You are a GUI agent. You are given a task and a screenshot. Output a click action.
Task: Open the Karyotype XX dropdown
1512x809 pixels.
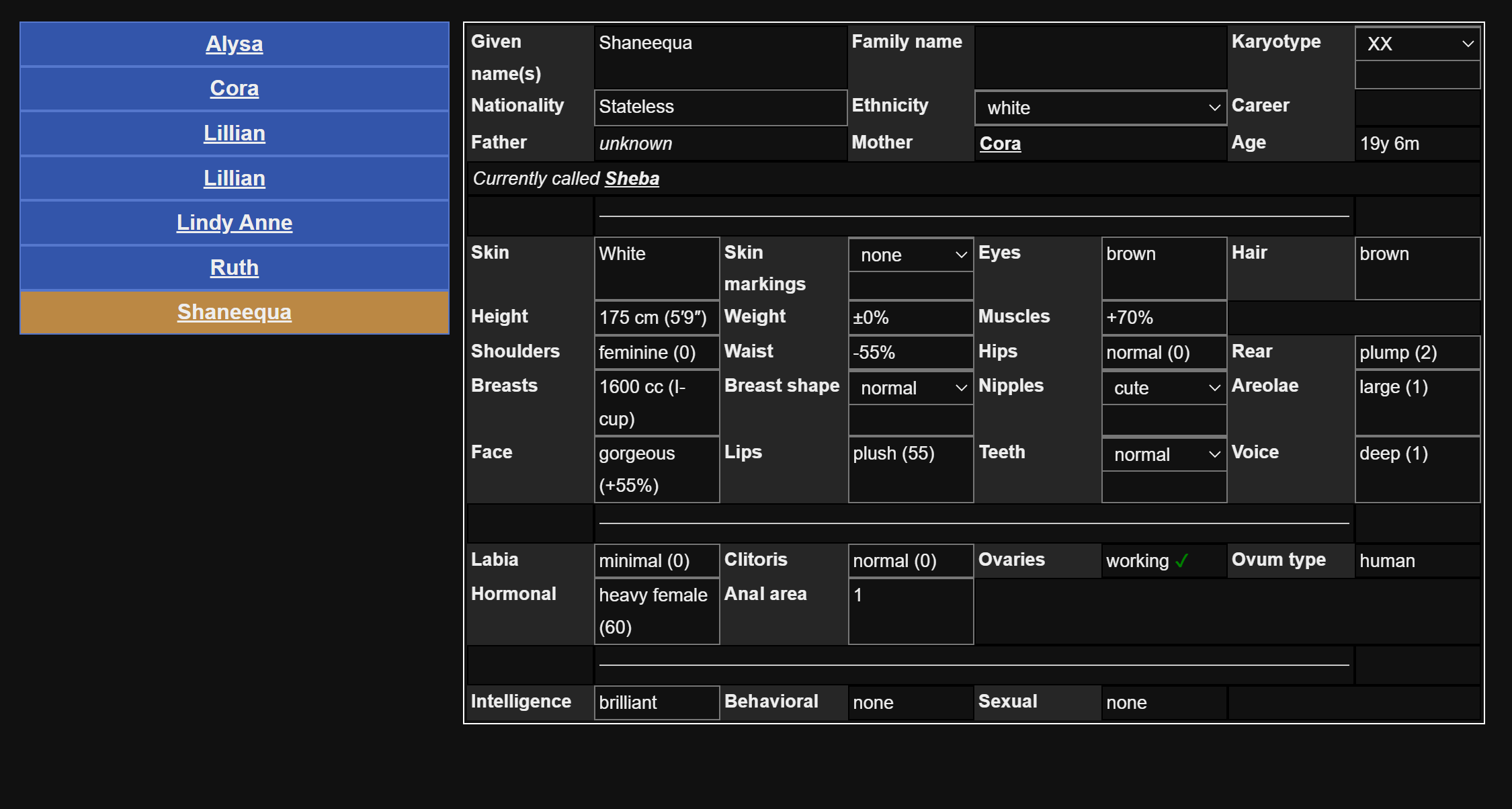1417,44
